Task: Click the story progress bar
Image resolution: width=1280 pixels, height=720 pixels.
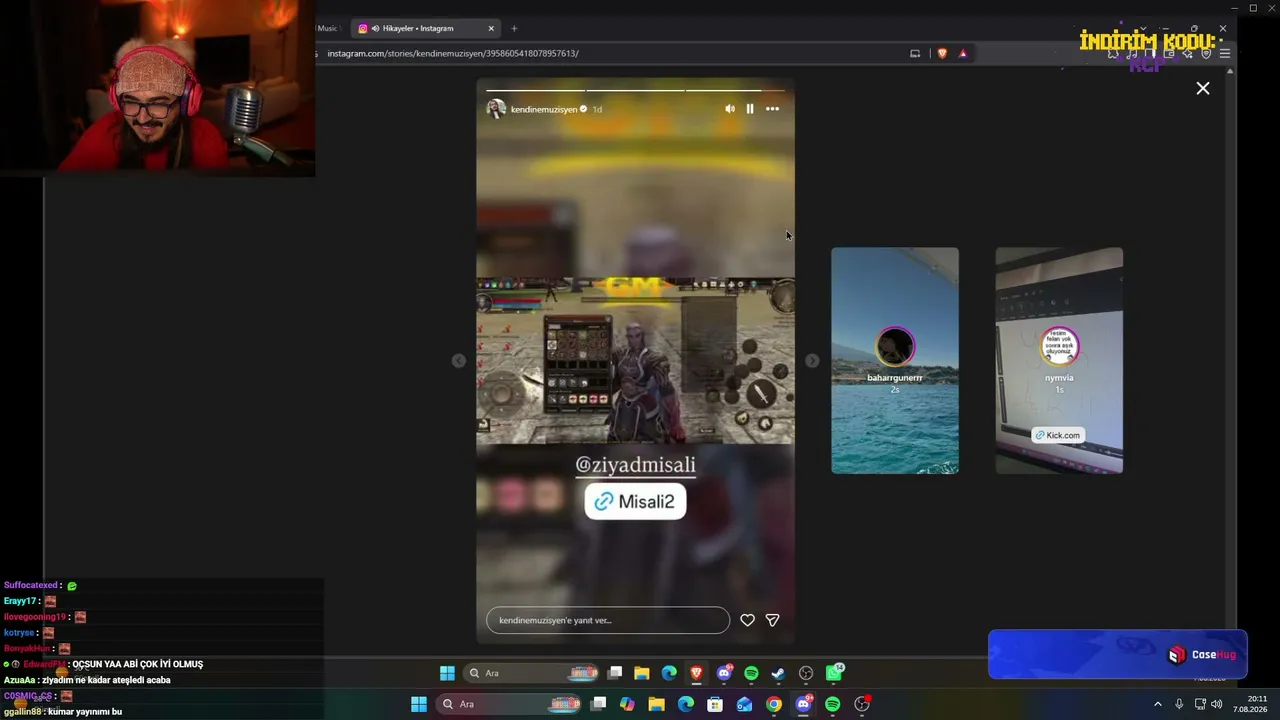Action: 635,90
